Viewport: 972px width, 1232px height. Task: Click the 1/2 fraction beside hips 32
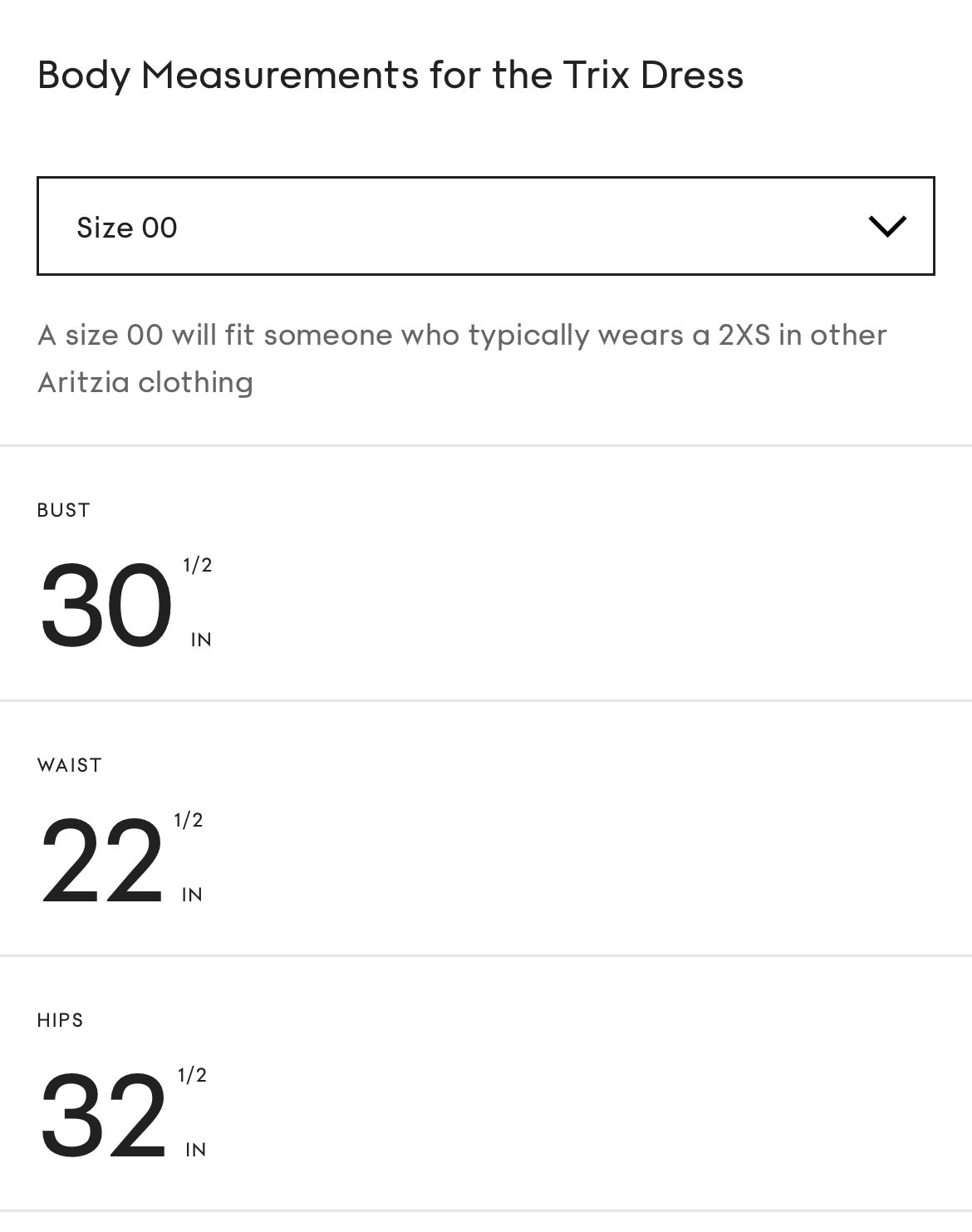(x=192, y=1076)
